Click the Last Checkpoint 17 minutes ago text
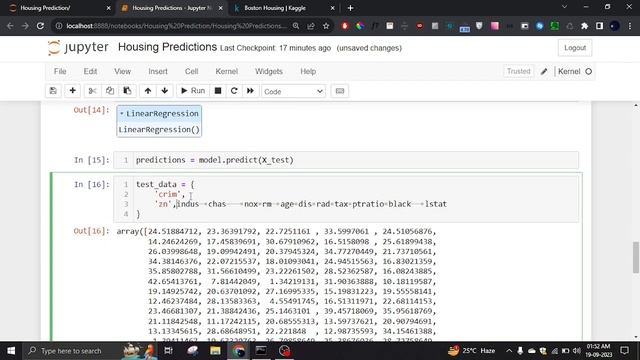The height and width of the screenshot is (360, 640). [x=276, y=48]
